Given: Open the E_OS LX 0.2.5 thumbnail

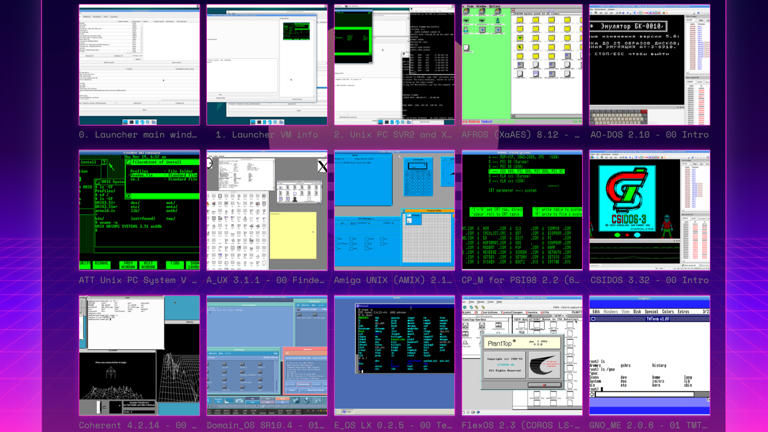Looking at the screenshot, I should (x=394, y=356).
